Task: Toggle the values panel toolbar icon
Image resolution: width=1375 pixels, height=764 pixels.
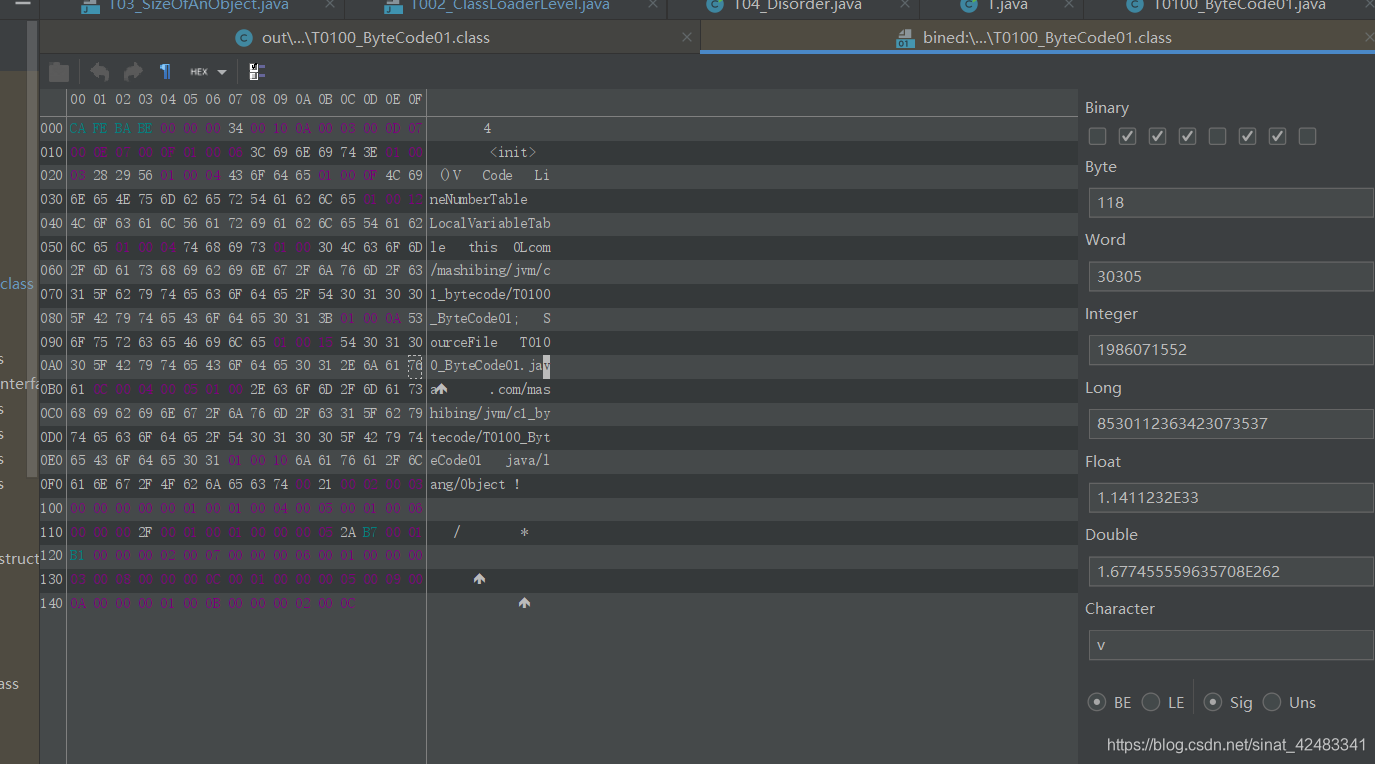Action: point(257,72)
